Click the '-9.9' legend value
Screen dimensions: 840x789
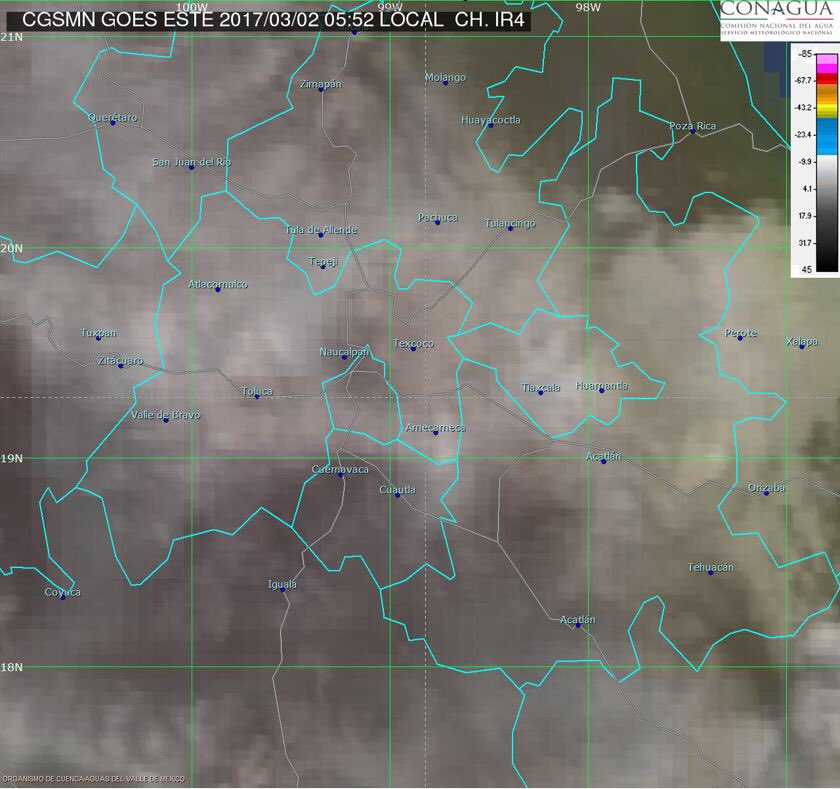pos(806,161)
